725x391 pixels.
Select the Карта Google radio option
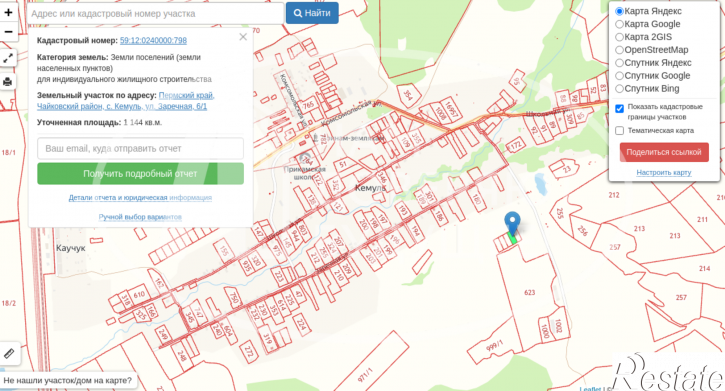pyautogui.click(x=620, y=24)
